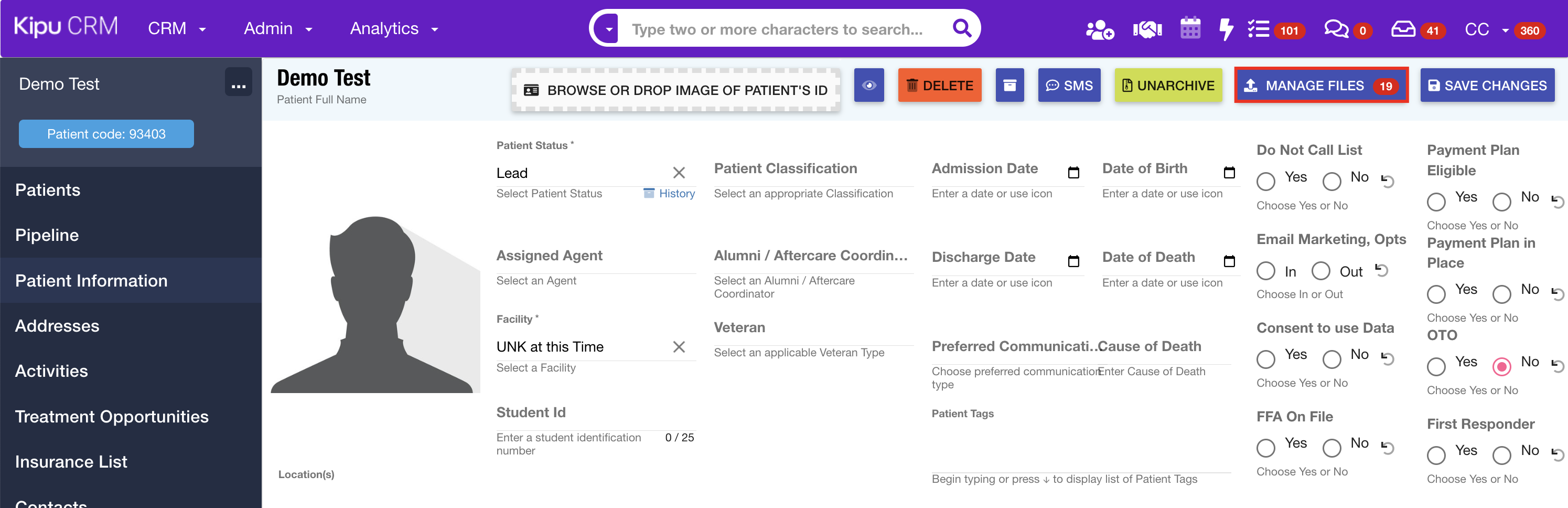Select Yes for Consent to use Data
This screenshot has width=1568, height=508.
pyautogui.click(x=1266, y=359)
